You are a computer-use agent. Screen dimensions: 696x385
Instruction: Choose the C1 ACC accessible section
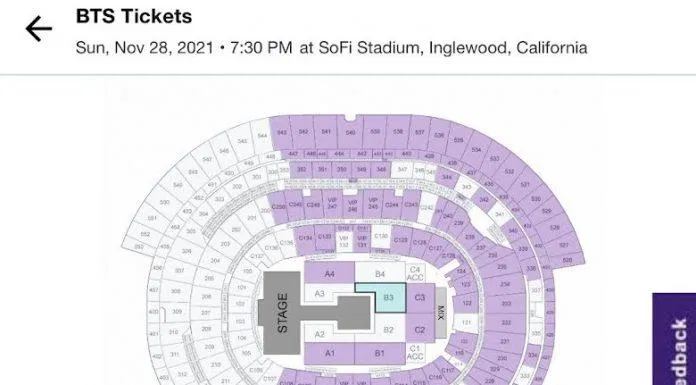415,352
